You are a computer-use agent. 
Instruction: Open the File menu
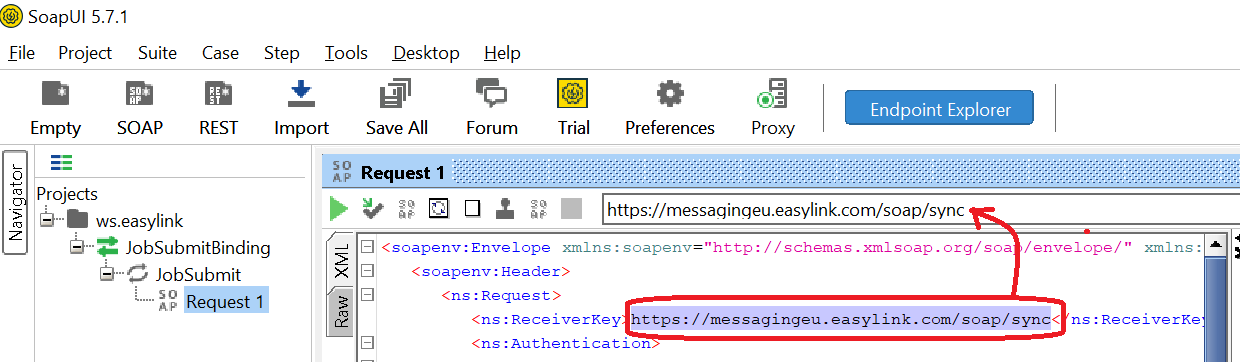(21, 53)
